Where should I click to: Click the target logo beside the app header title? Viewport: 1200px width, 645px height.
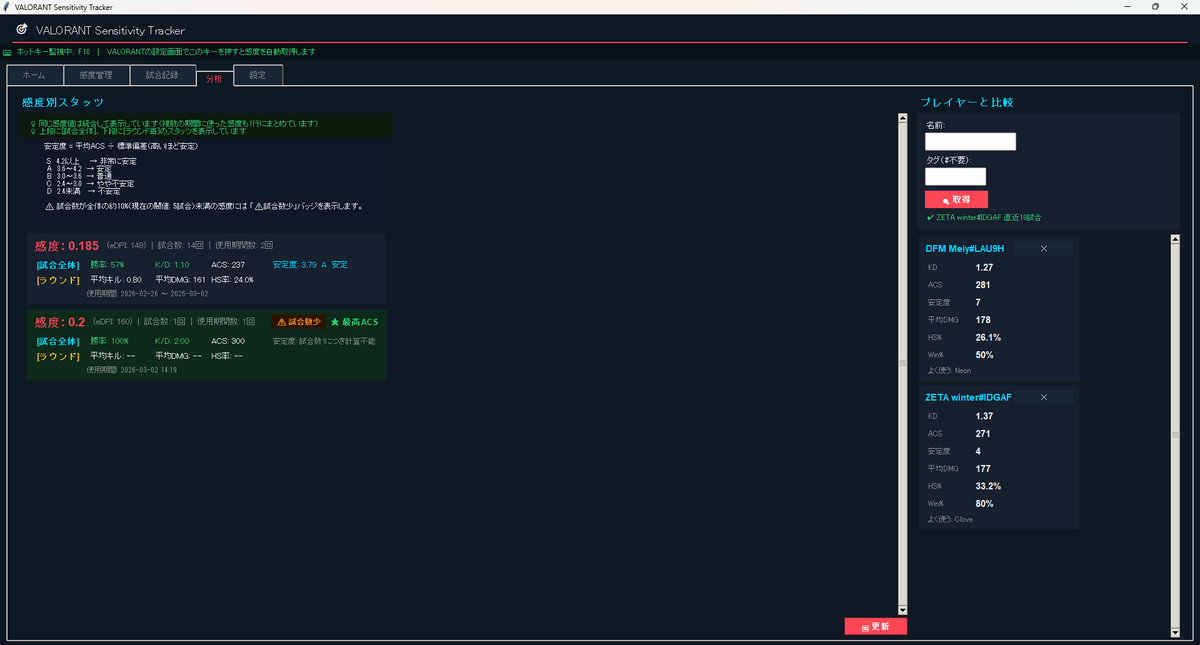pyautogui.click(x=22, y=29)
